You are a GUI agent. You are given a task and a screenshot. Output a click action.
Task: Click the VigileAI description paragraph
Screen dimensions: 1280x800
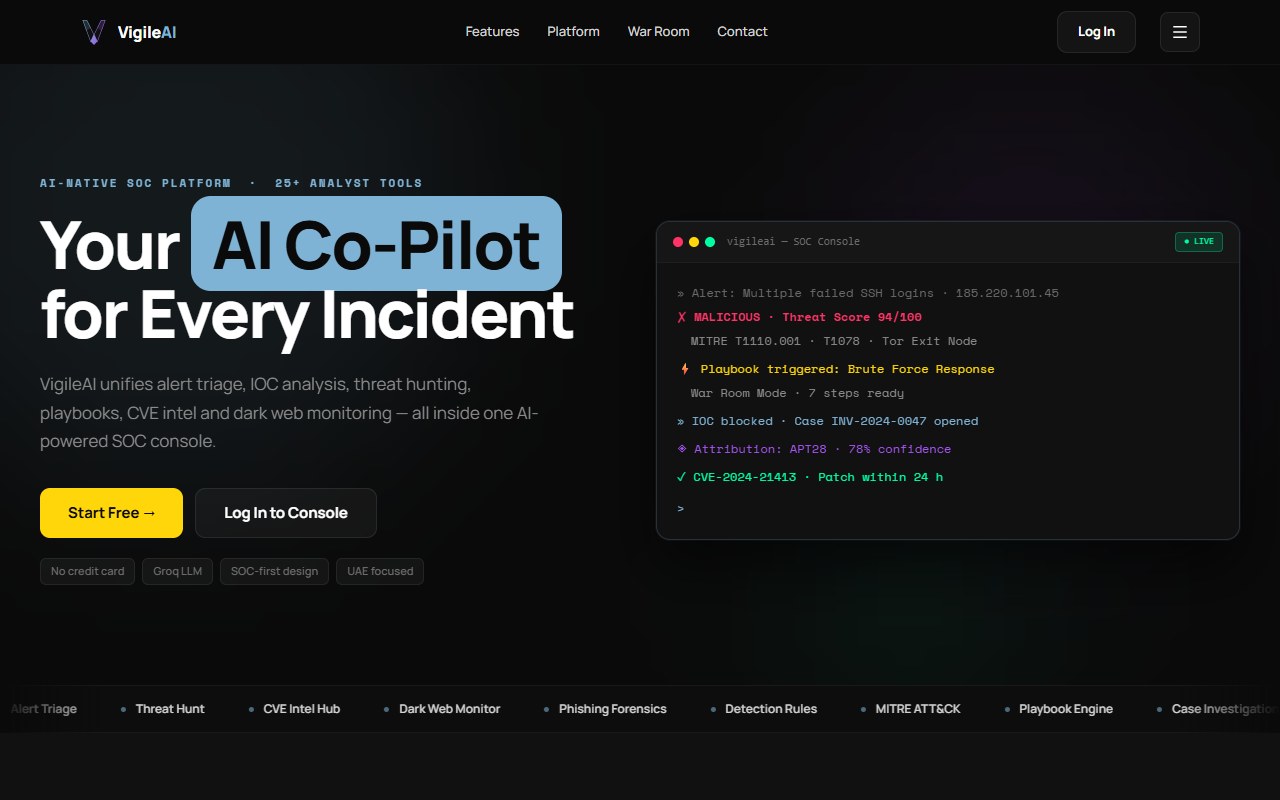tap(290, 412)
